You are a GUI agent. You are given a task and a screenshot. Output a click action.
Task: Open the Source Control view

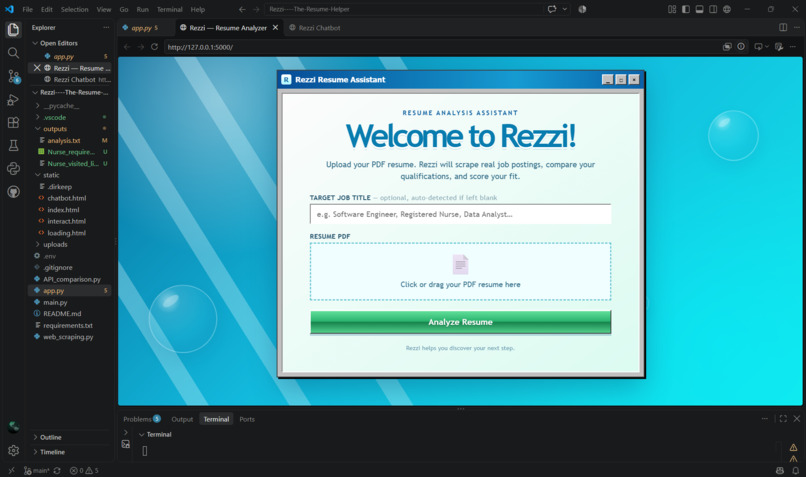coord(13,77)
